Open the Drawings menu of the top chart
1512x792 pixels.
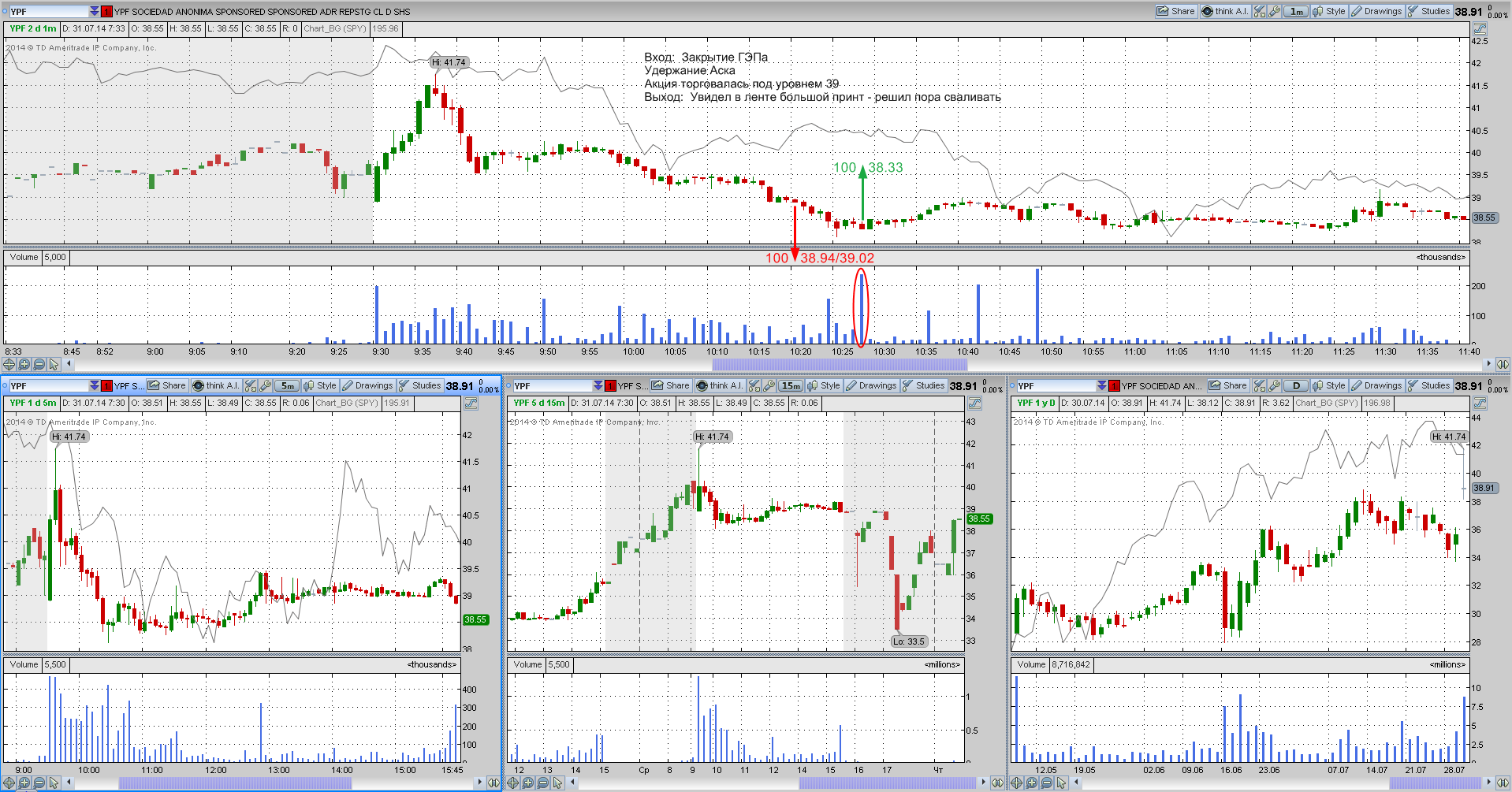[x=1376, y=11]
